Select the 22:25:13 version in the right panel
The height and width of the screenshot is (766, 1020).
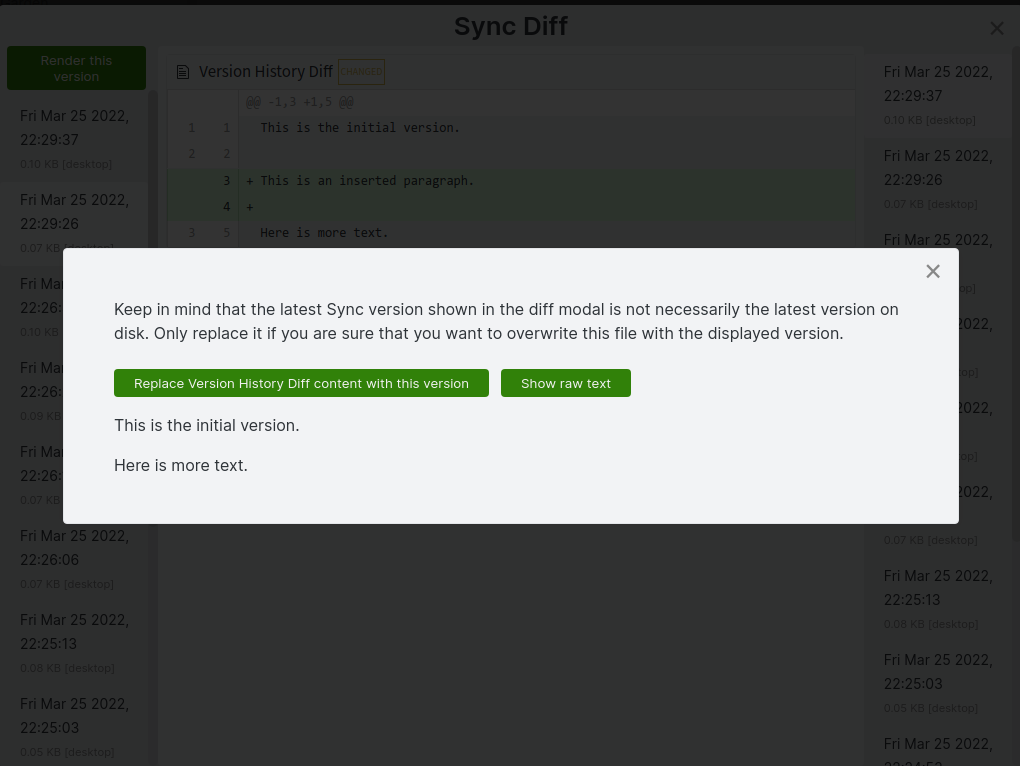938,588
